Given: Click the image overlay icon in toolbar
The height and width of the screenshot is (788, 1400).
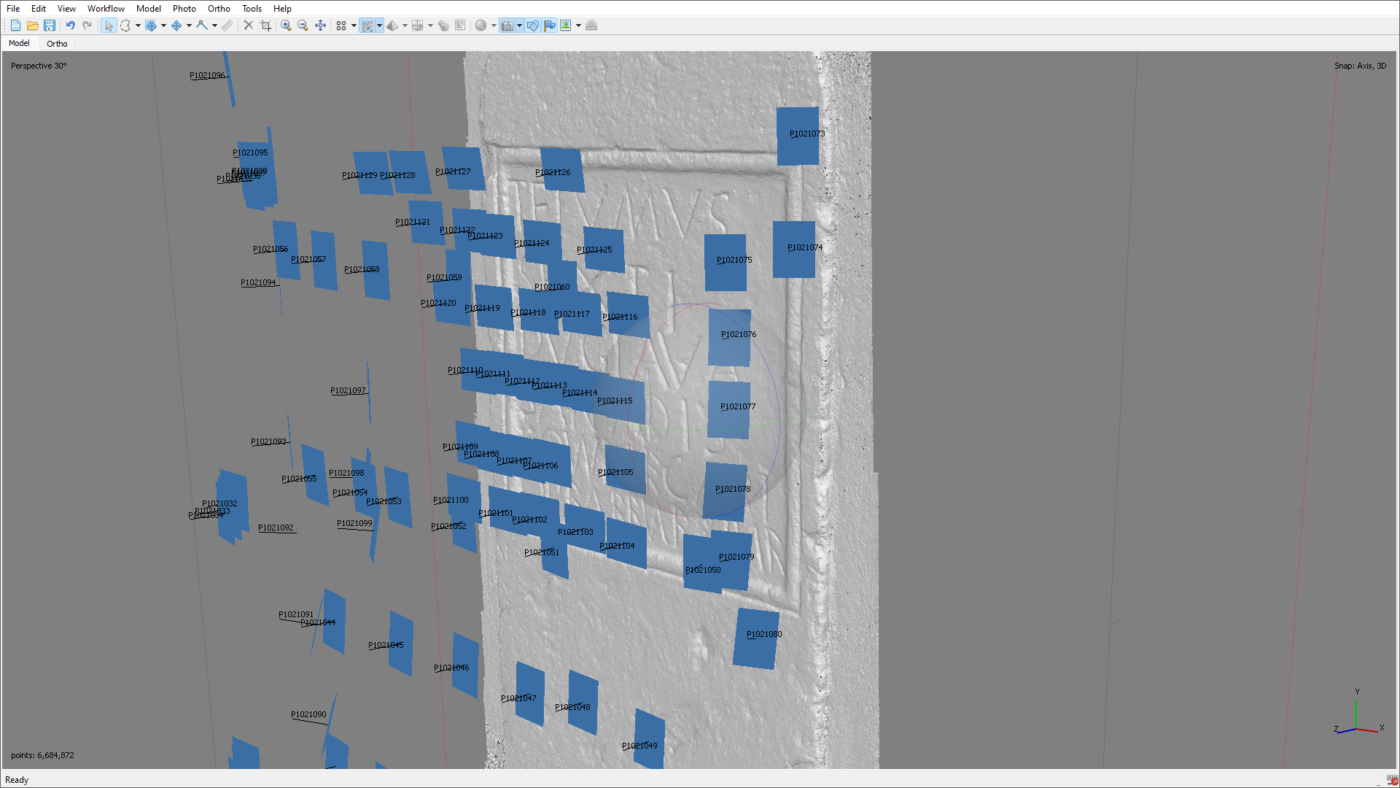Looking at the screenshot, I should [565, 25].
